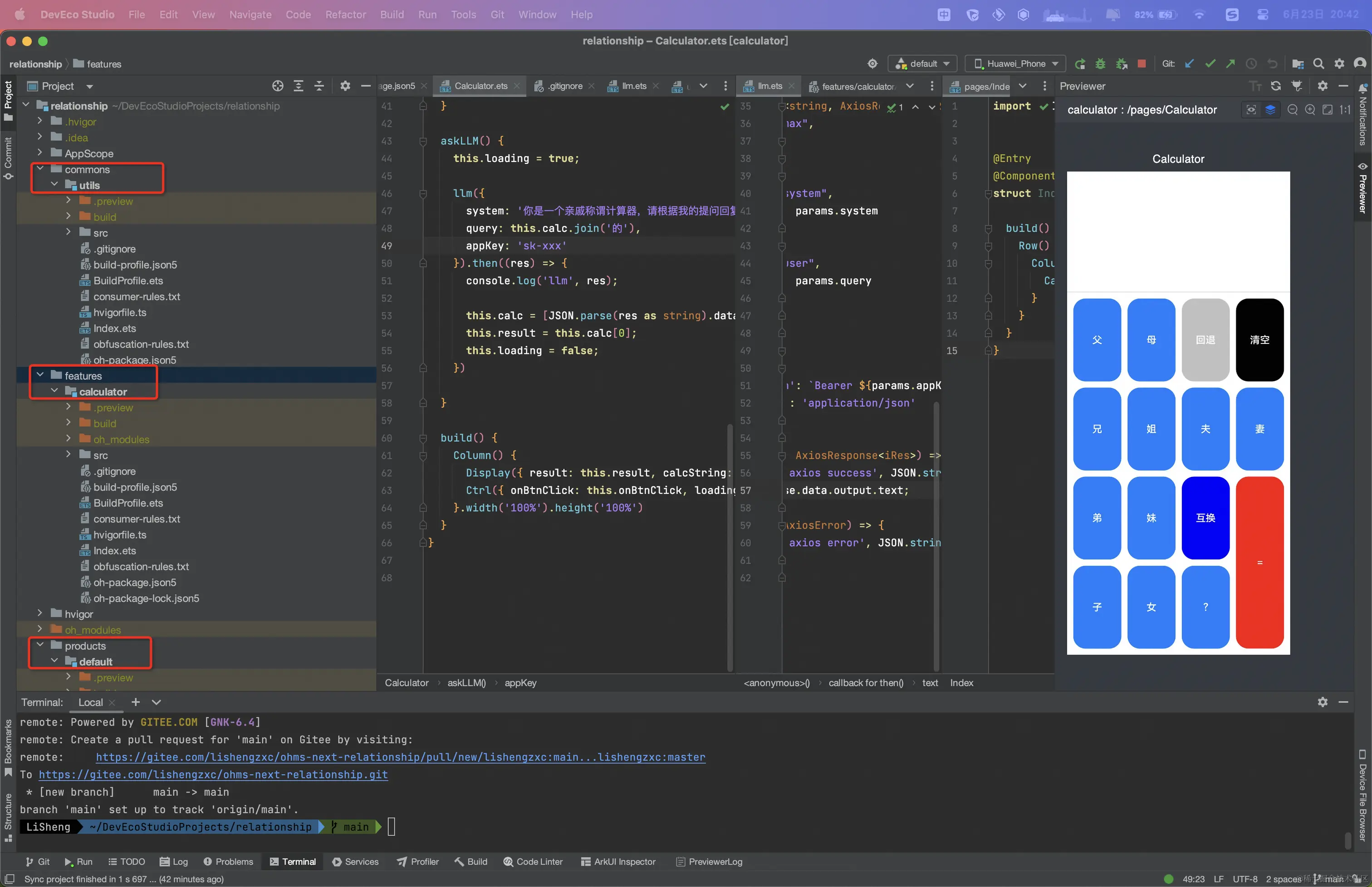
Task: Click the red equals button in preview
Action: pos(1259,562)
